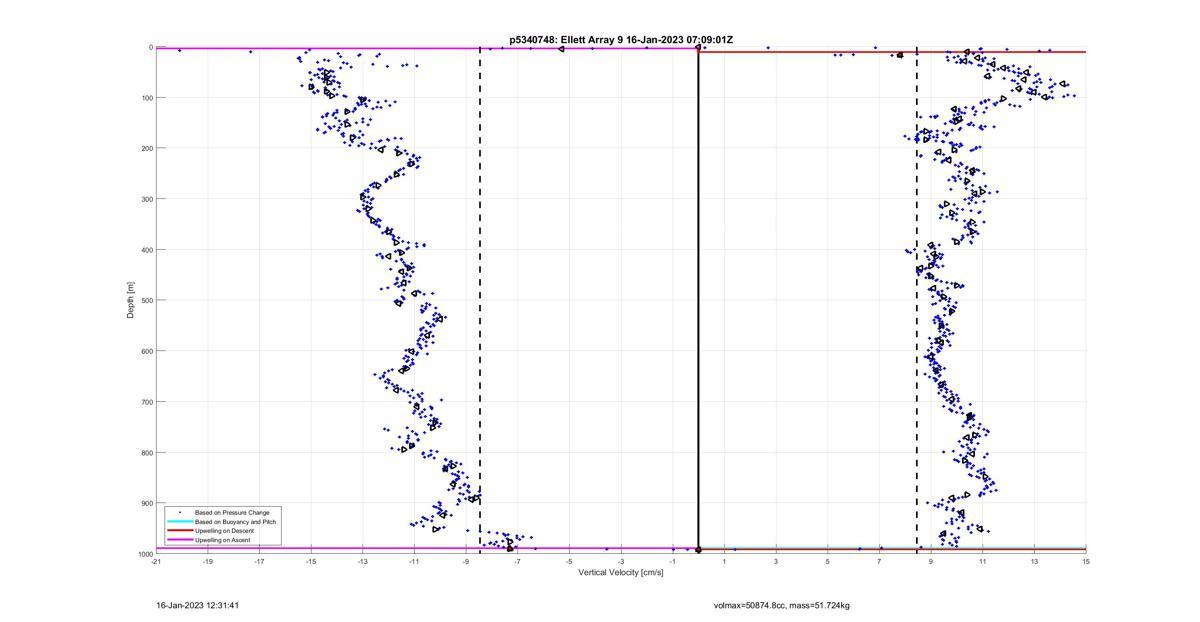The height and width of the screenshot is (622, 1200).
Task: Click the y-axis depth tick '700'
Action: pos(145,402)
